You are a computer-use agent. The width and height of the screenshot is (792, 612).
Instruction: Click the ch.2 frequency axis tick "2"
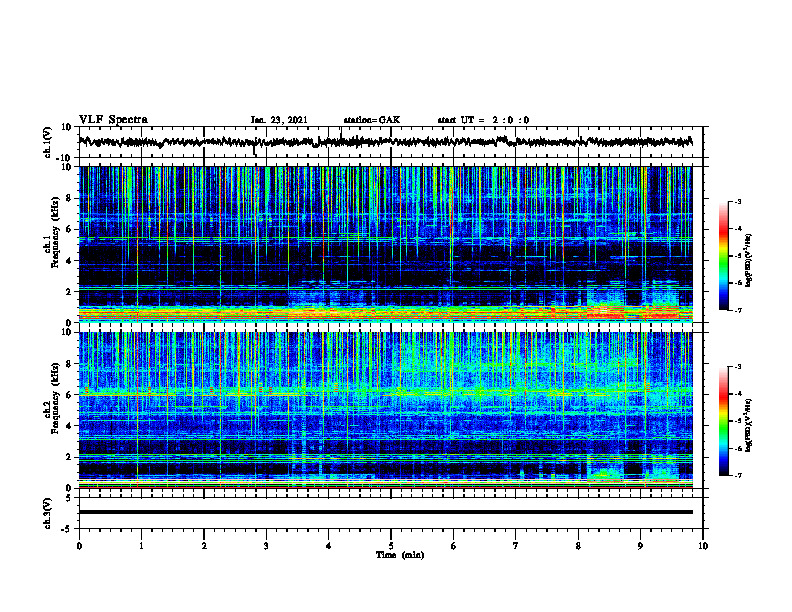click(70, 457)
